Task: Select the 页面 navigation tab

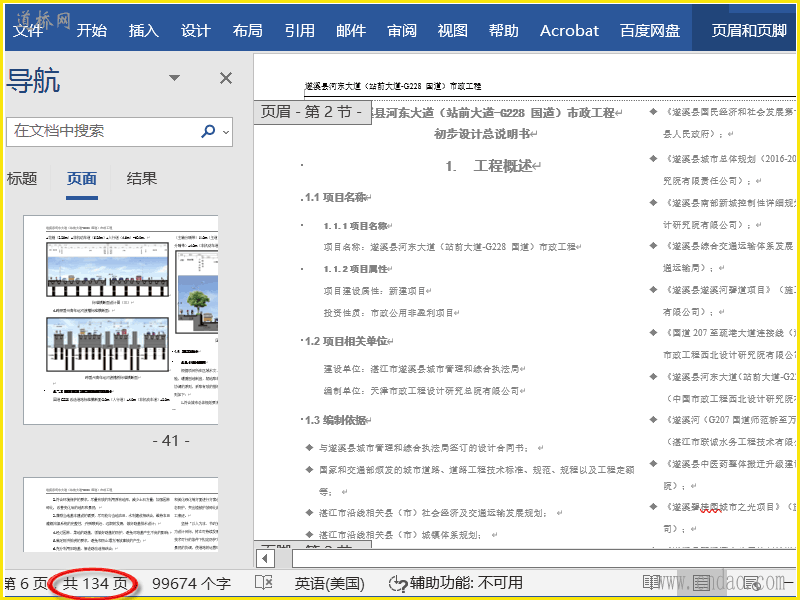Action: pyautogui.click(x=82, y=179)
